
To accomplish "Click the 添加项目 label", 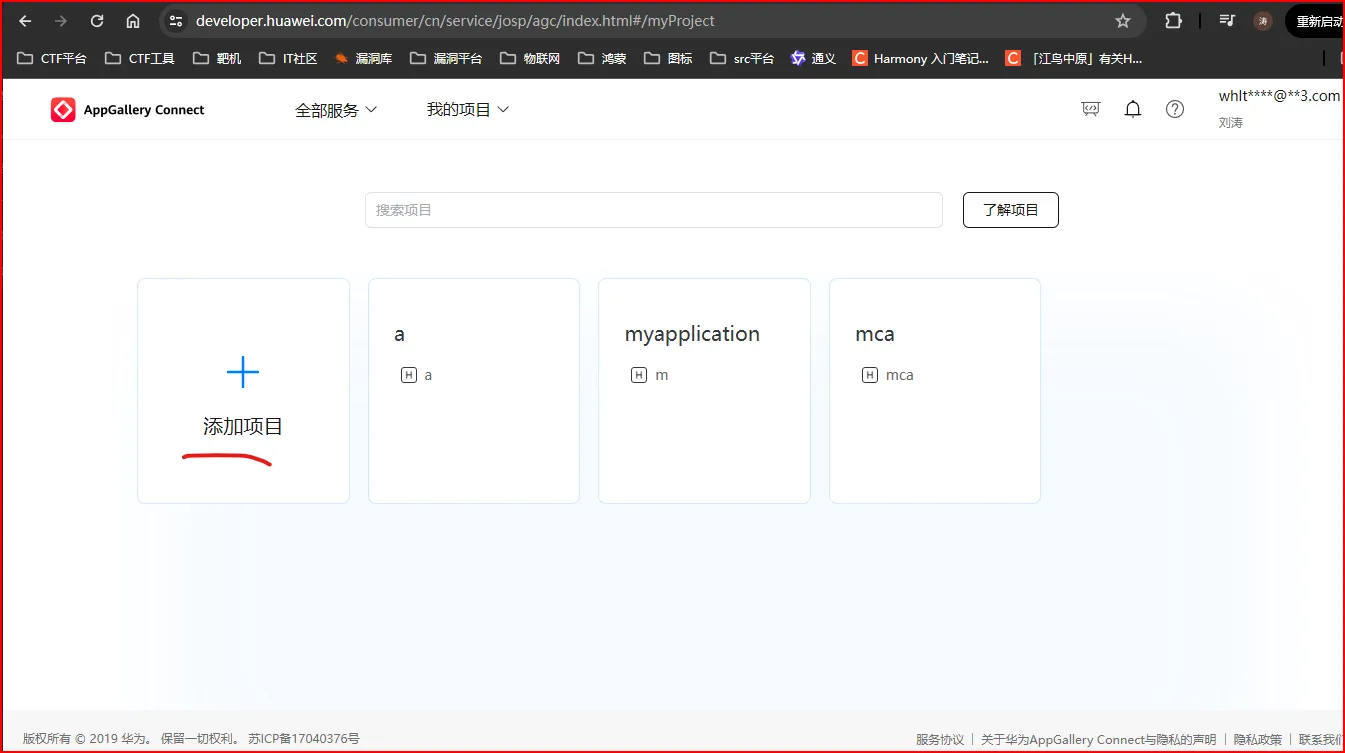I will 243,427.
